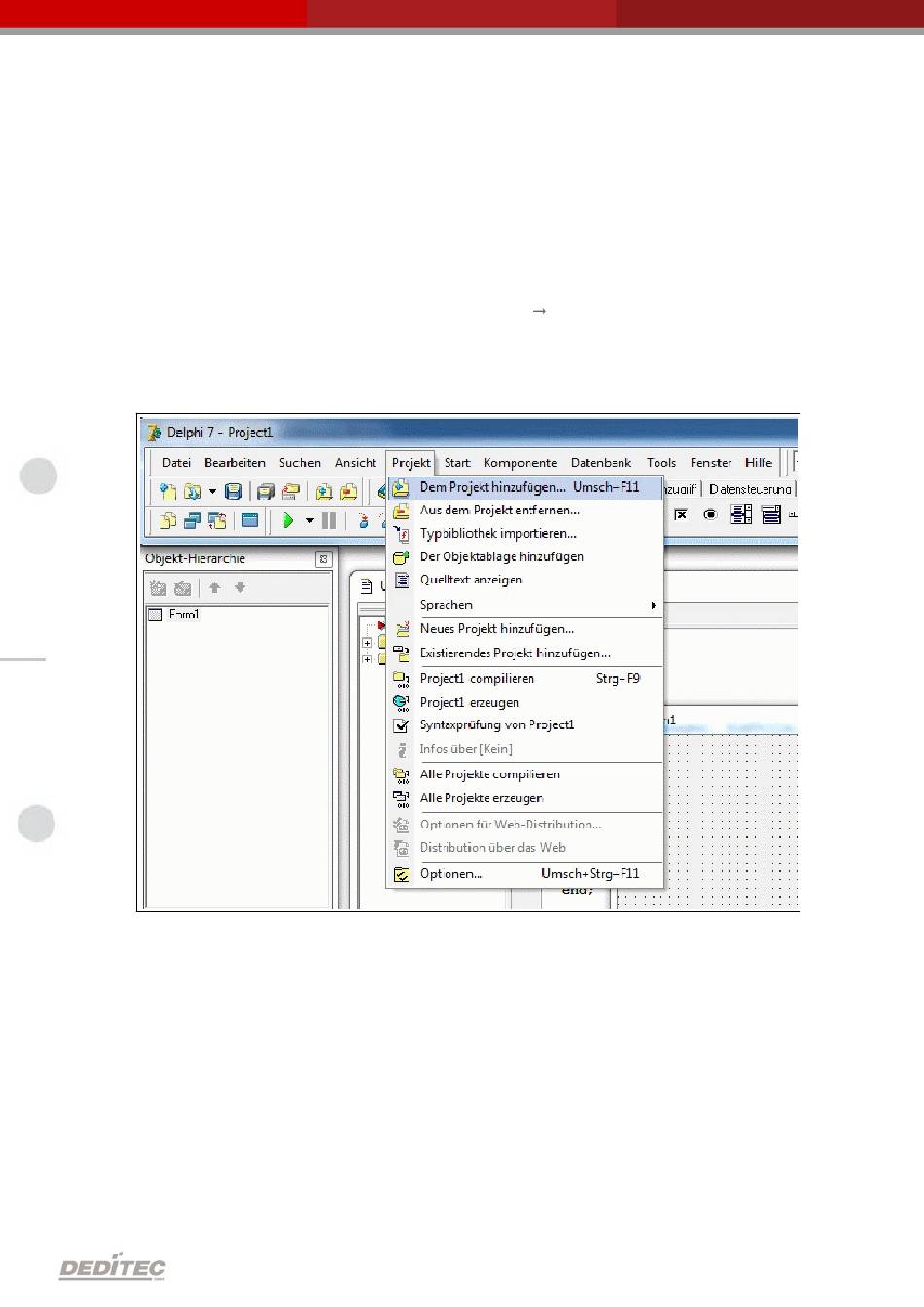Open project Optionen... menu entry
924x1307 pixels.
pyautogui.click(x=525, y=874)
